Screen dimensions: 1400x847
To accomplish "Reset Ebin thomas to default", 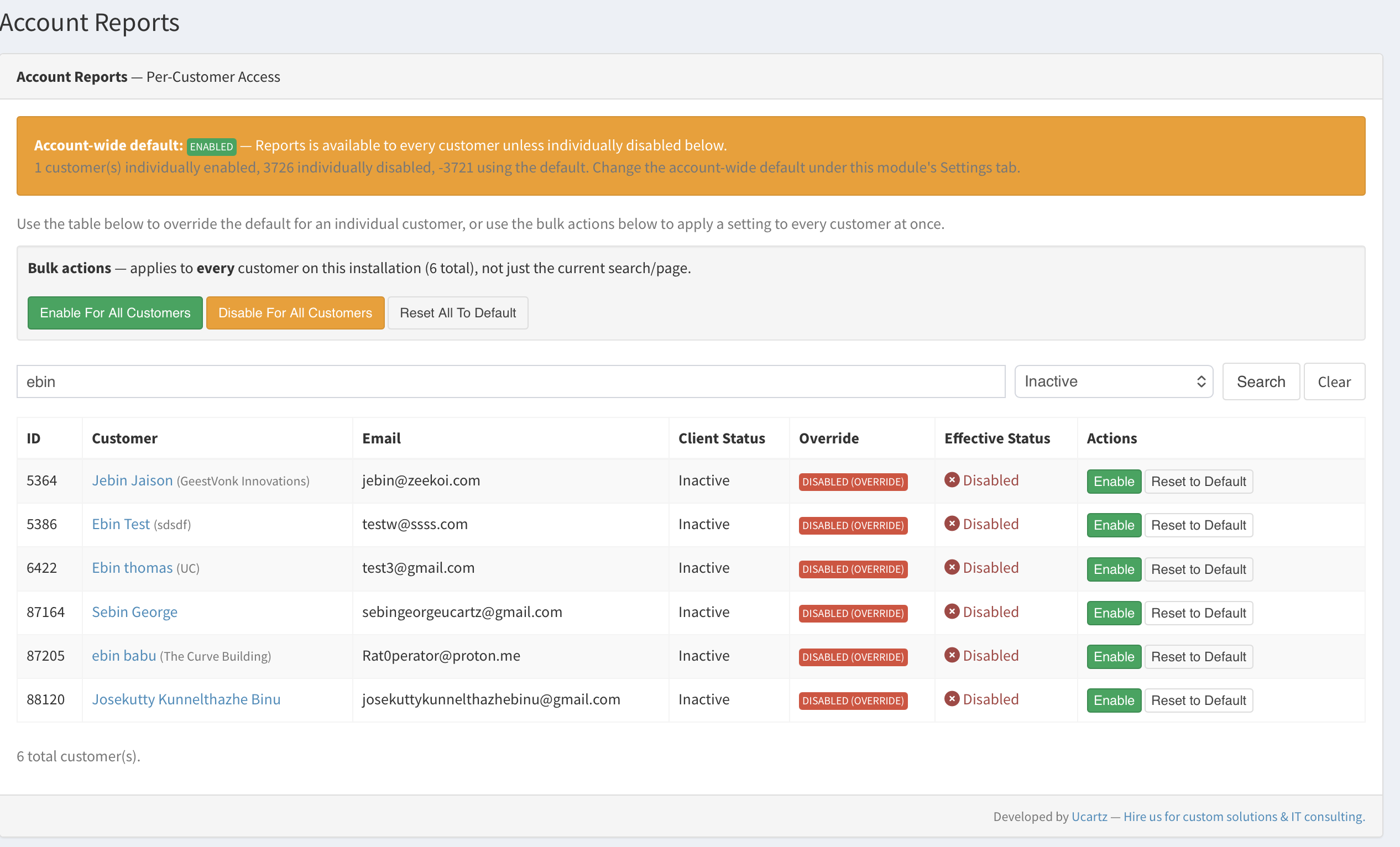I will (x=1198, y=569).
